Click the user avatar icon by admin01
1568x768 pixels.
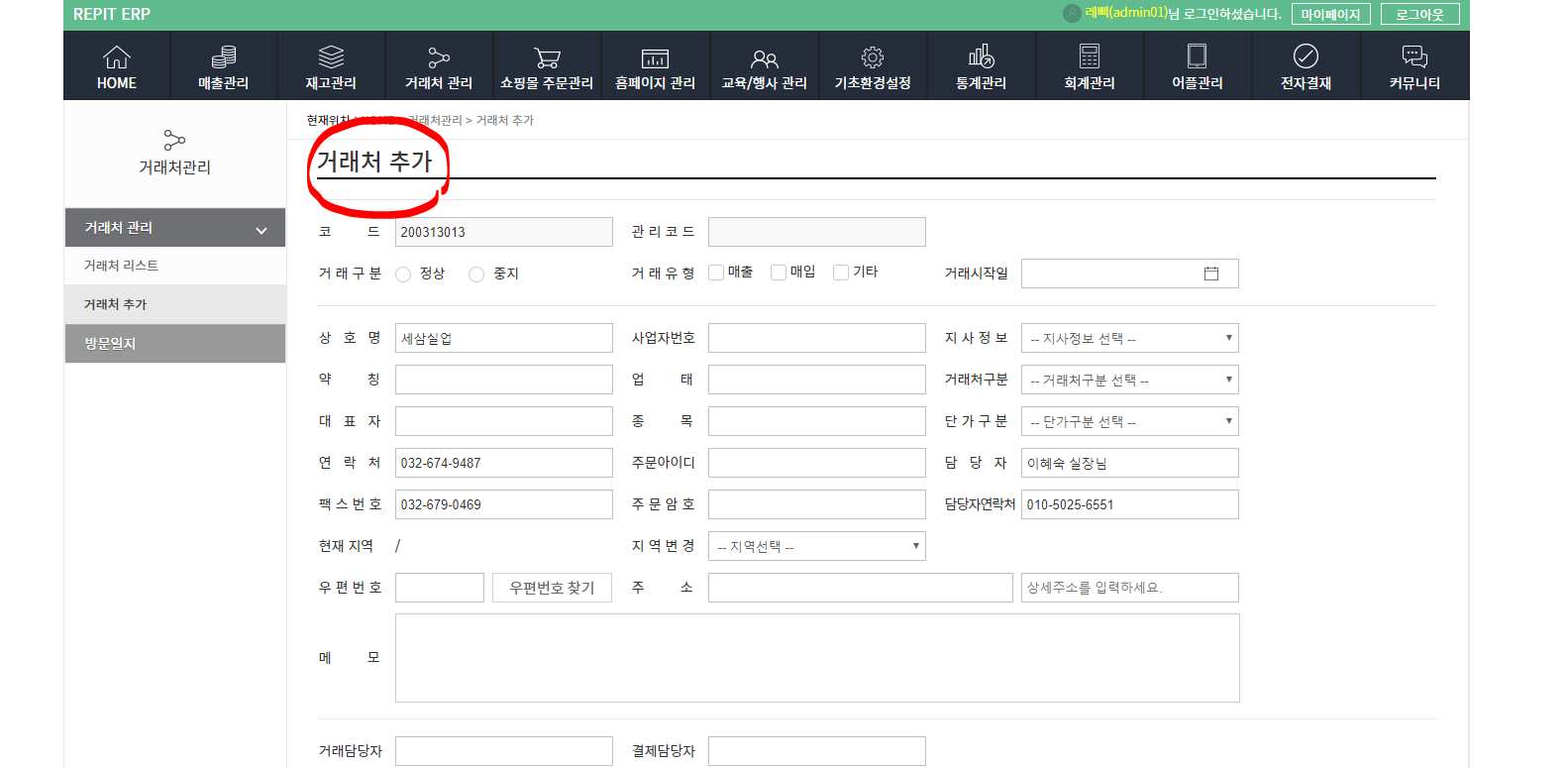(1072, 13)
